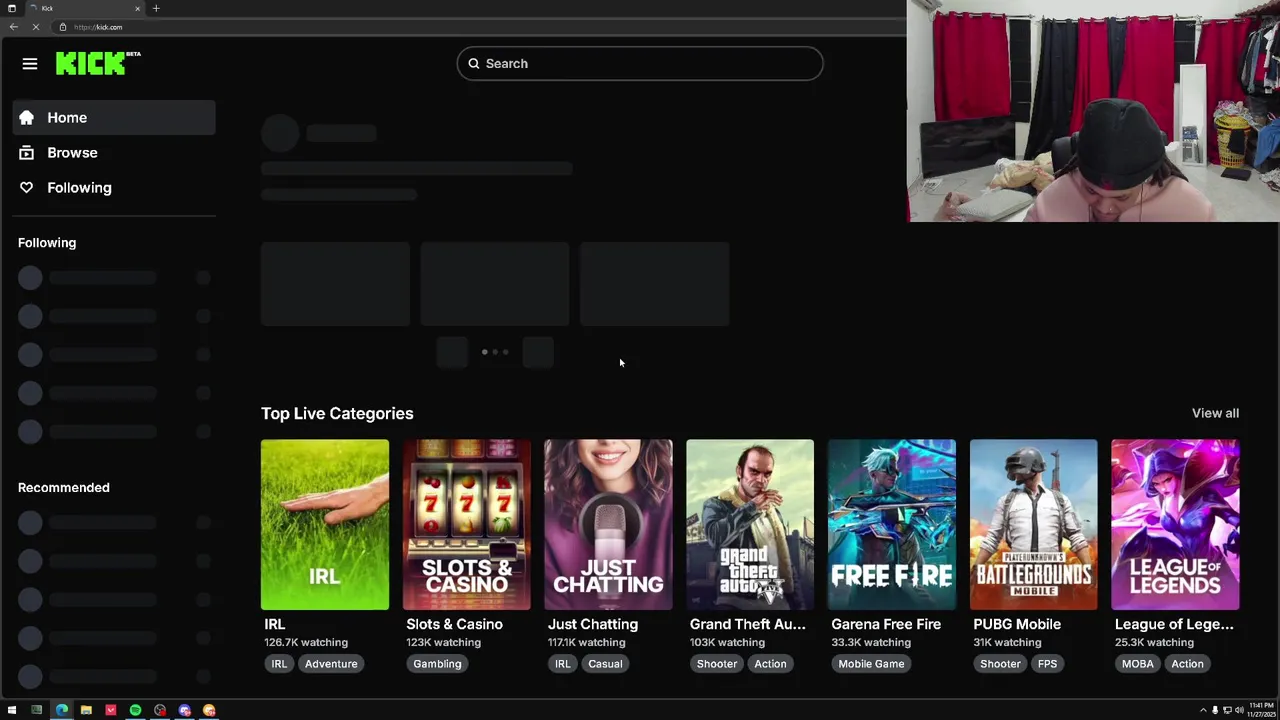Open Following in the sidebar
This screenshot has width=1280, height=720.
114,187
